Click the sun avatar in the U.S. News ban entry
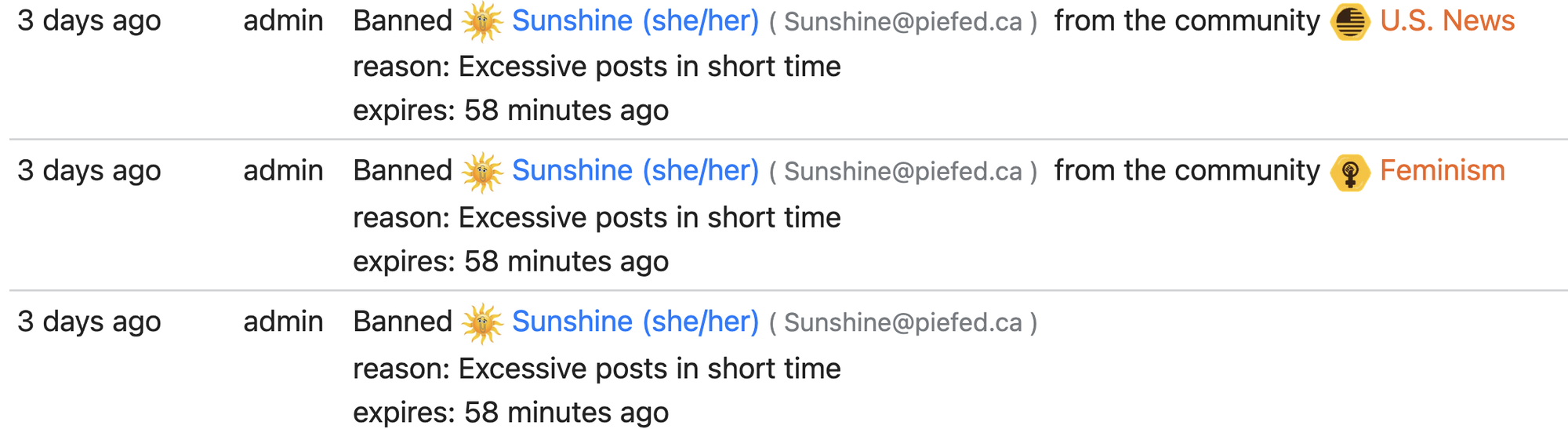Screen dimensions: 1568x429 pyautogui.click(x=482, y=22)
